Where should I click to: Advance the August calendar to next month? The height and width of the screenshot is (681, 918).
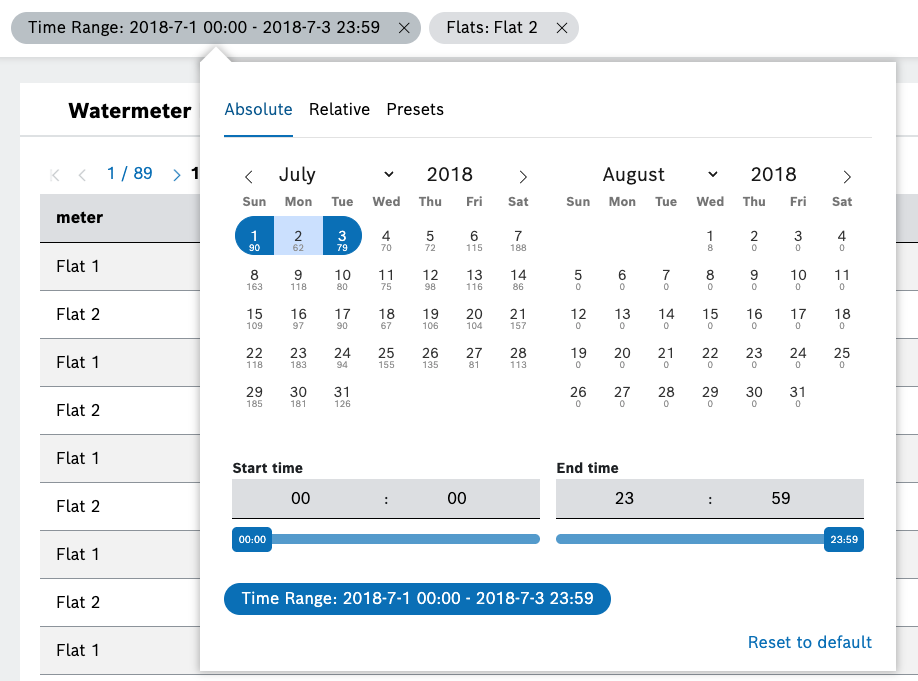coord(846,177)
